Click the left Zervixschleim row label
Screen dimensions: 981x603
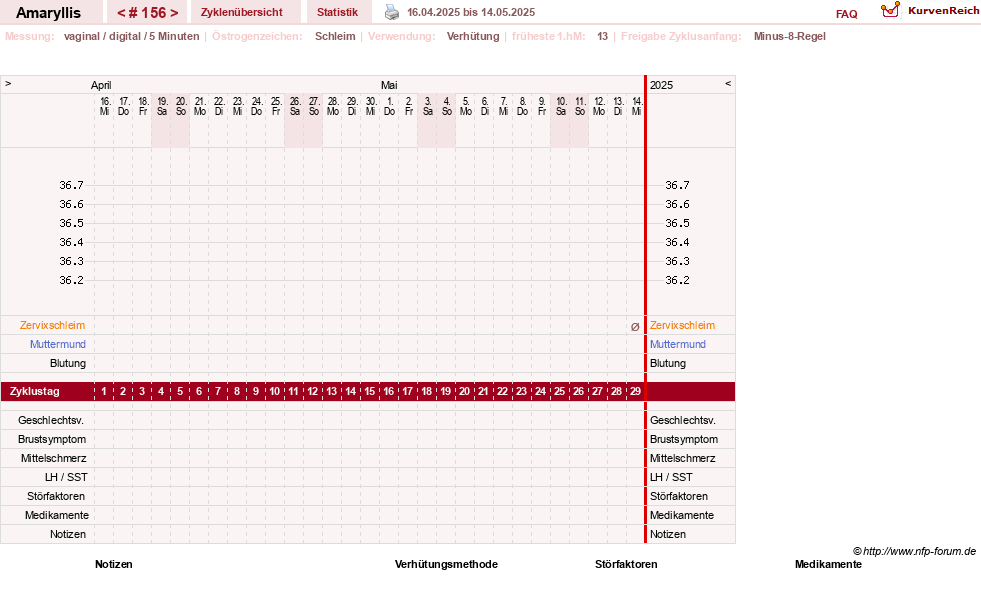[x=52, y=325]
